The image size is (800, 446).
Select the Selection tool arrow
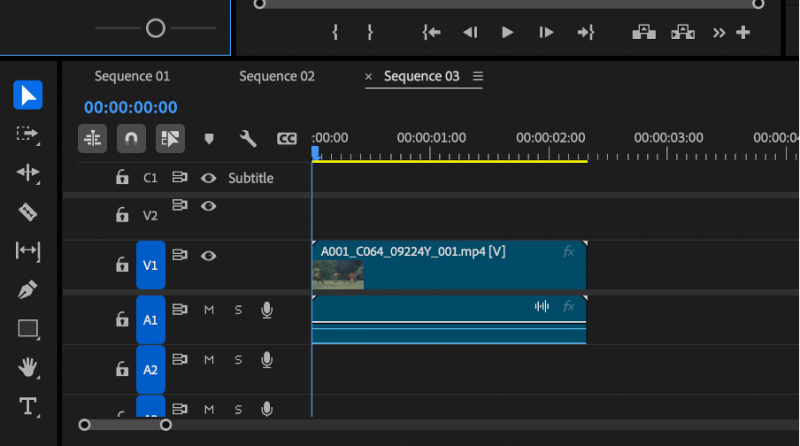point(28,95)
